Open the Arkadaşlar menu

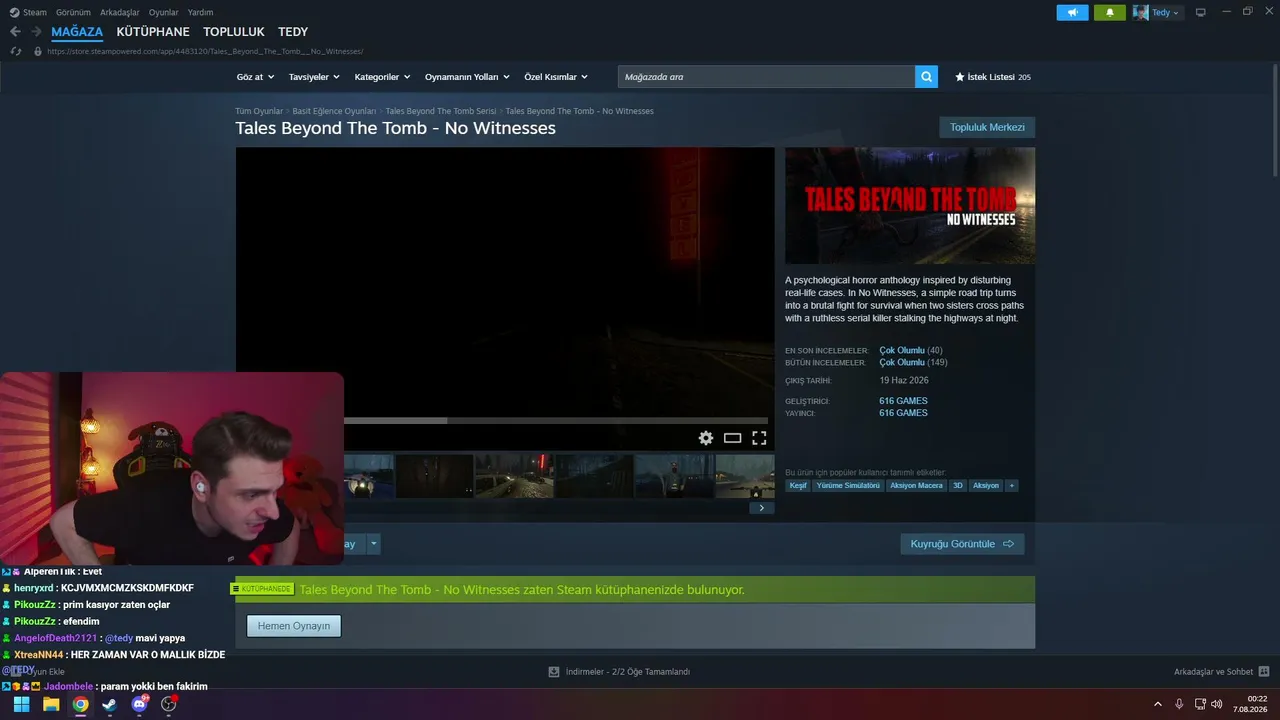[x=120, y=12]
